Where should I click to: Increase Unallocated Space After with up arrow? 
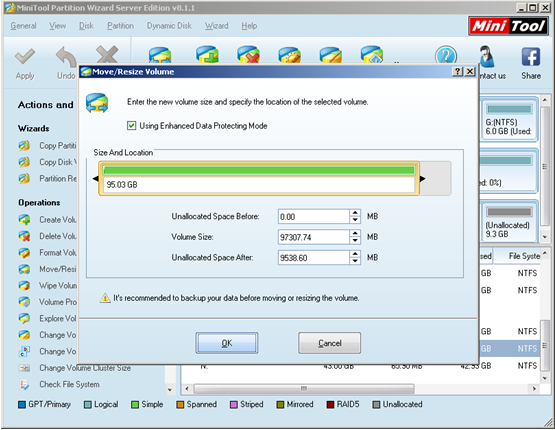click(355, 254)
